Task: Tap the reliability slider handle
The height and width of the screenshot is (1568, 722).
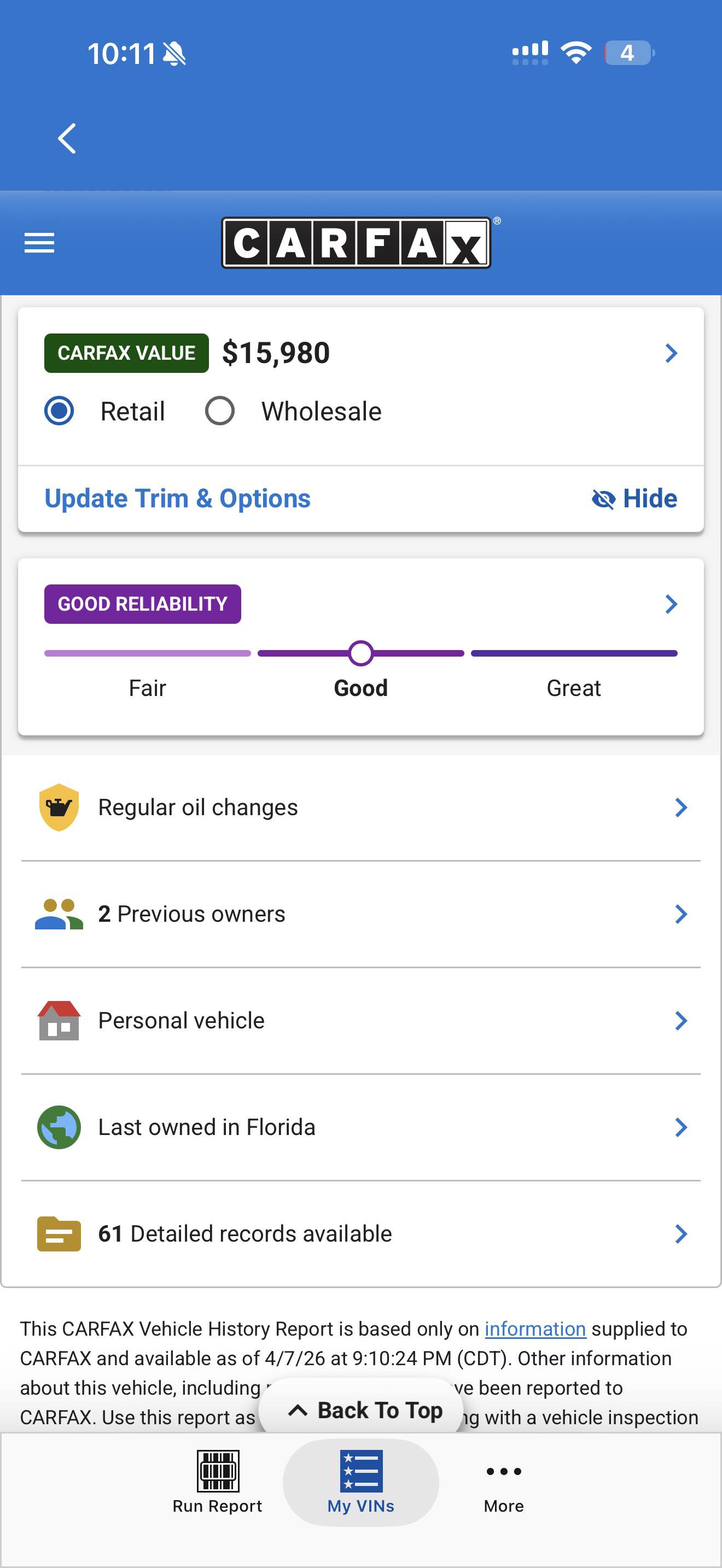Action: pyautogui.click(x=361, y=653)
